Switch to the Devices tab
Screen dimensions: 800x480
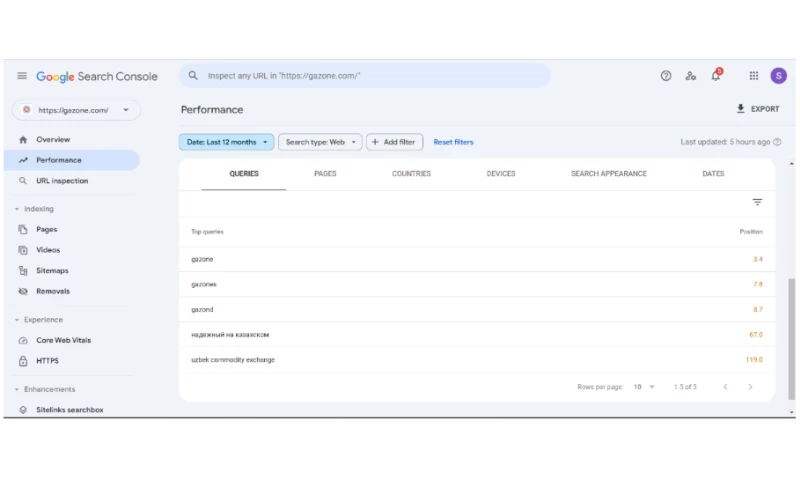point(501,174)
